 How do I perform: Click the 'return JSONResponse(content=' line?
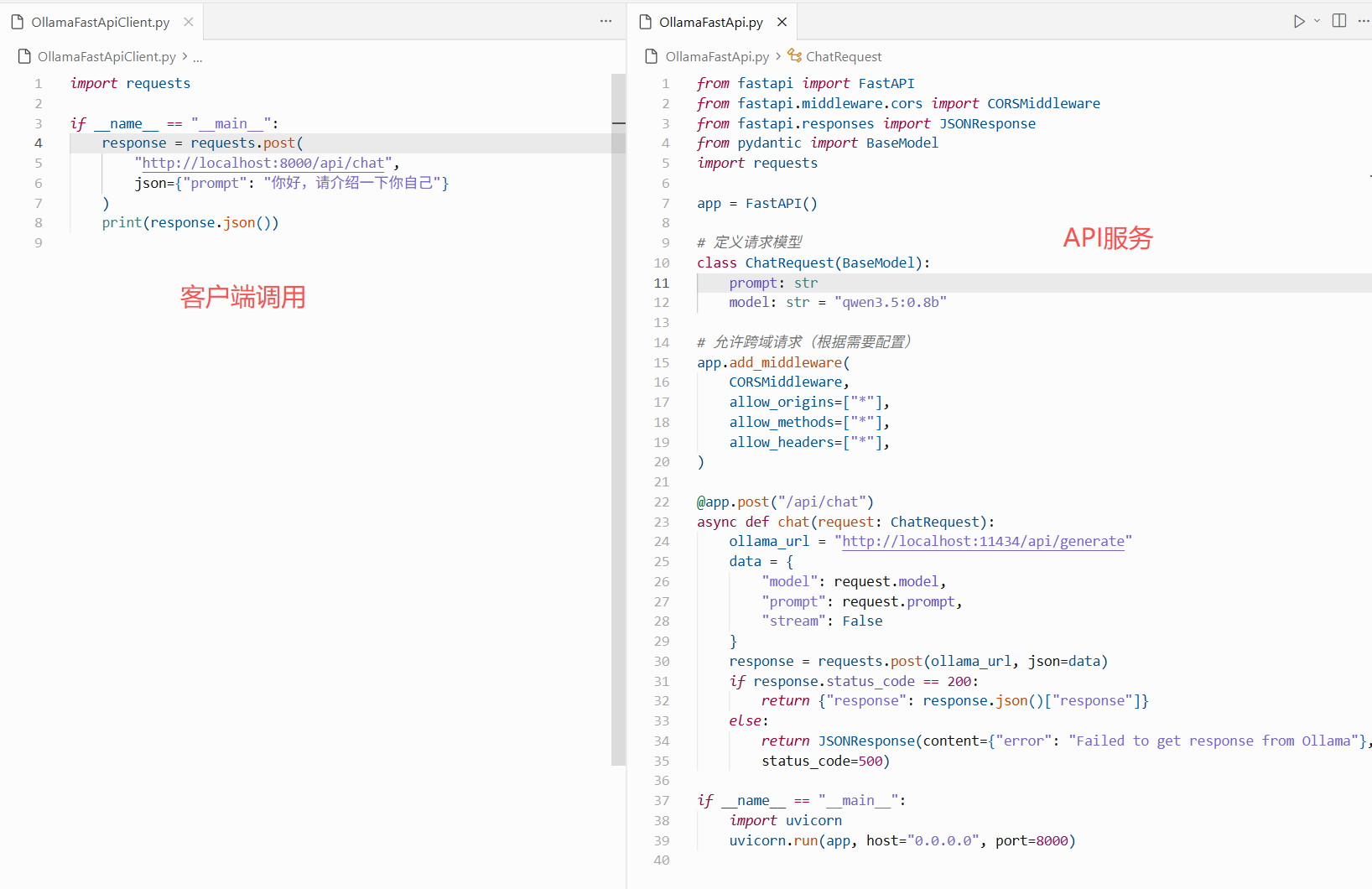point(1066,741)
